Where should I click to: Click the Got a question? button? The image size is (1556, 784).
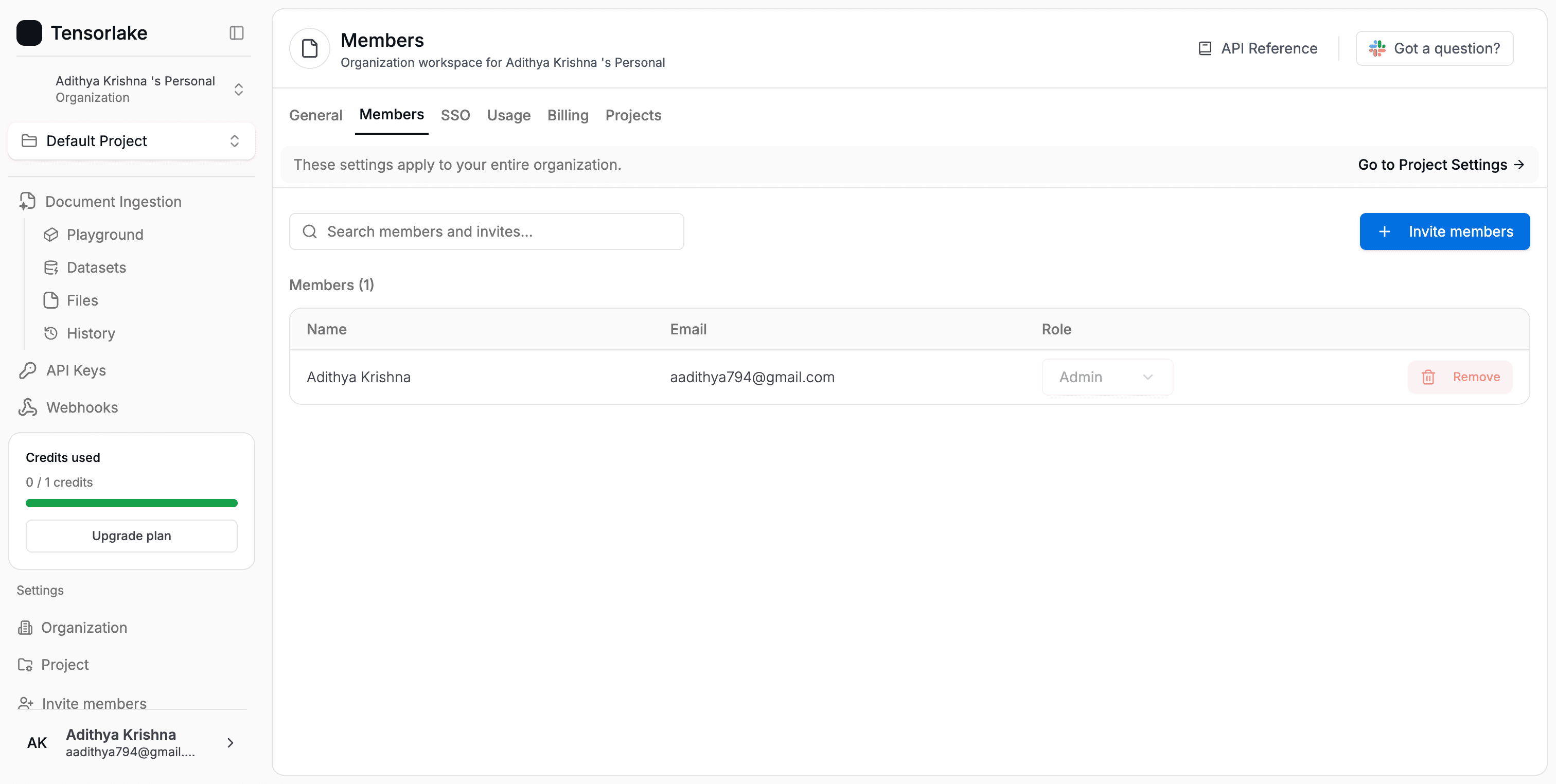click(1434, 48)
